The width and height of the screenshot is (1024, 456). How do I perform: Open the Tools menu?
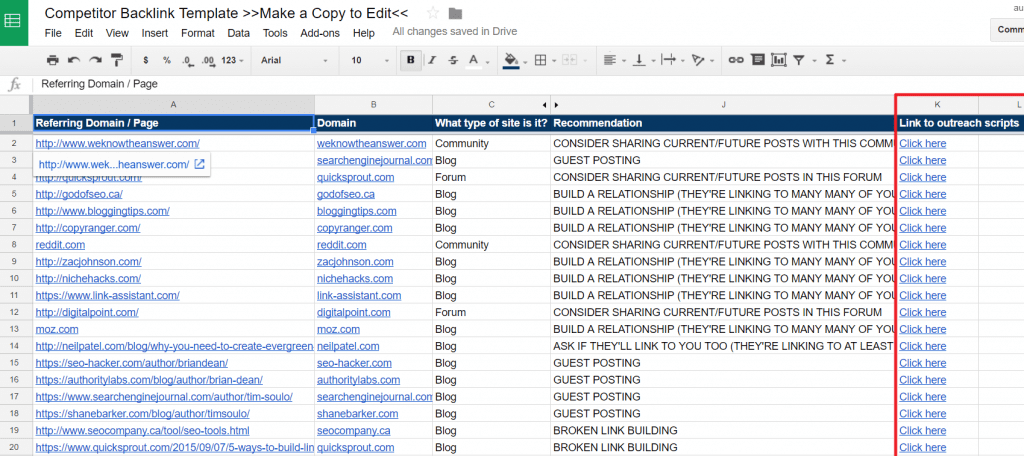[275, 33]
